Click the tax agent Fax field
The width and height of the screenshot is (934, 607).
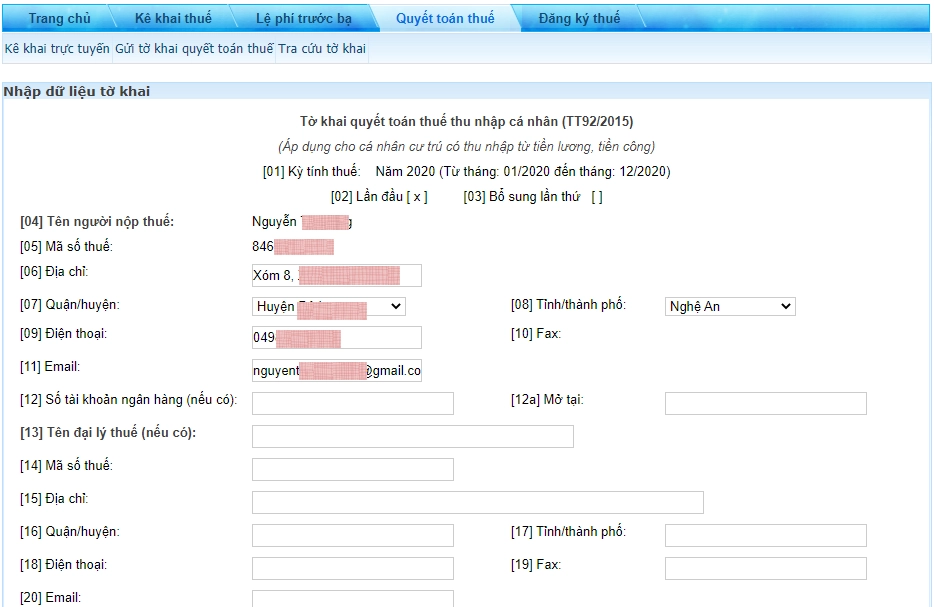[x=765, y=568]
